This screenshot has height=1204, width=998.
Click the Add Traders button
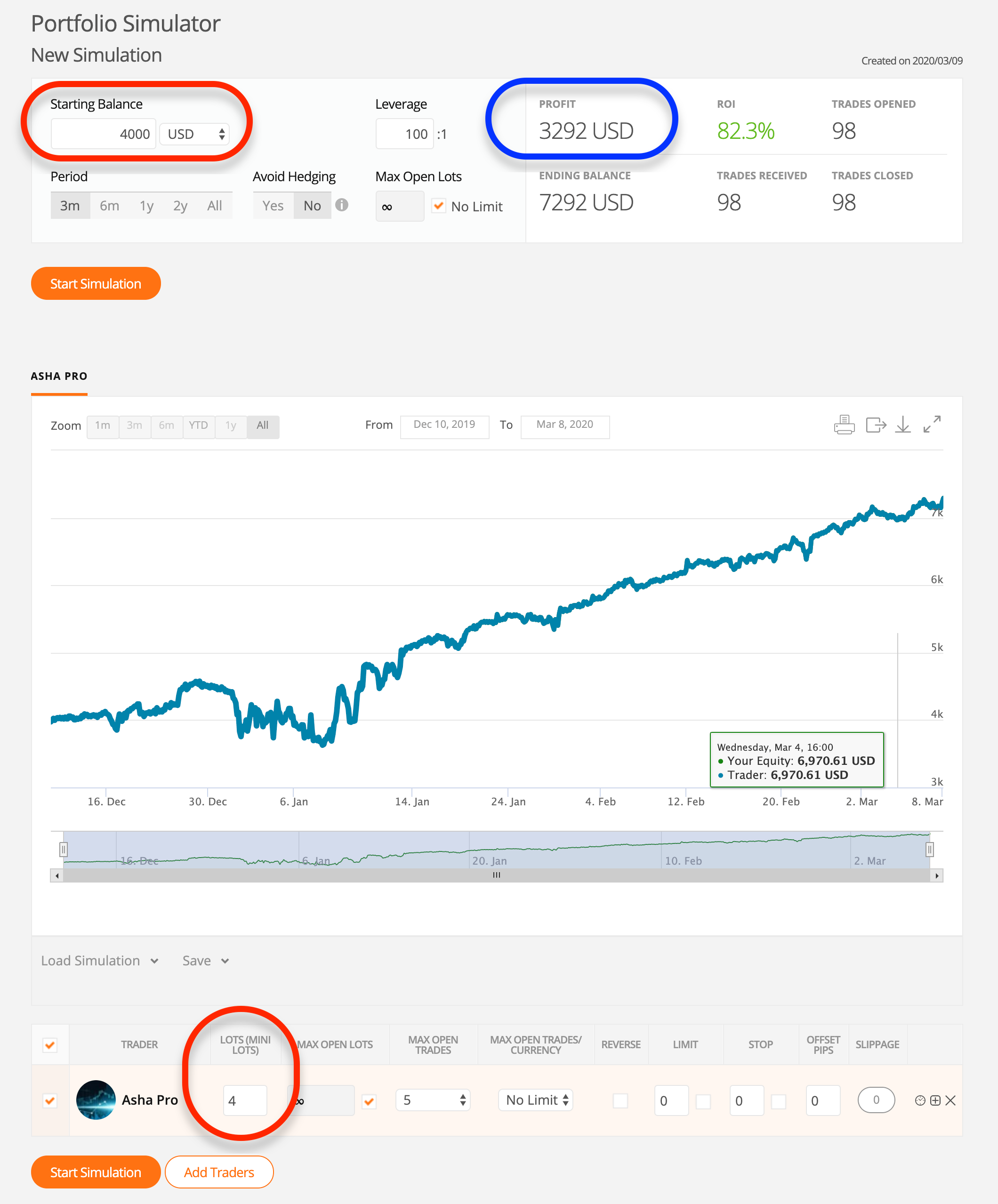coord(218,1172)
